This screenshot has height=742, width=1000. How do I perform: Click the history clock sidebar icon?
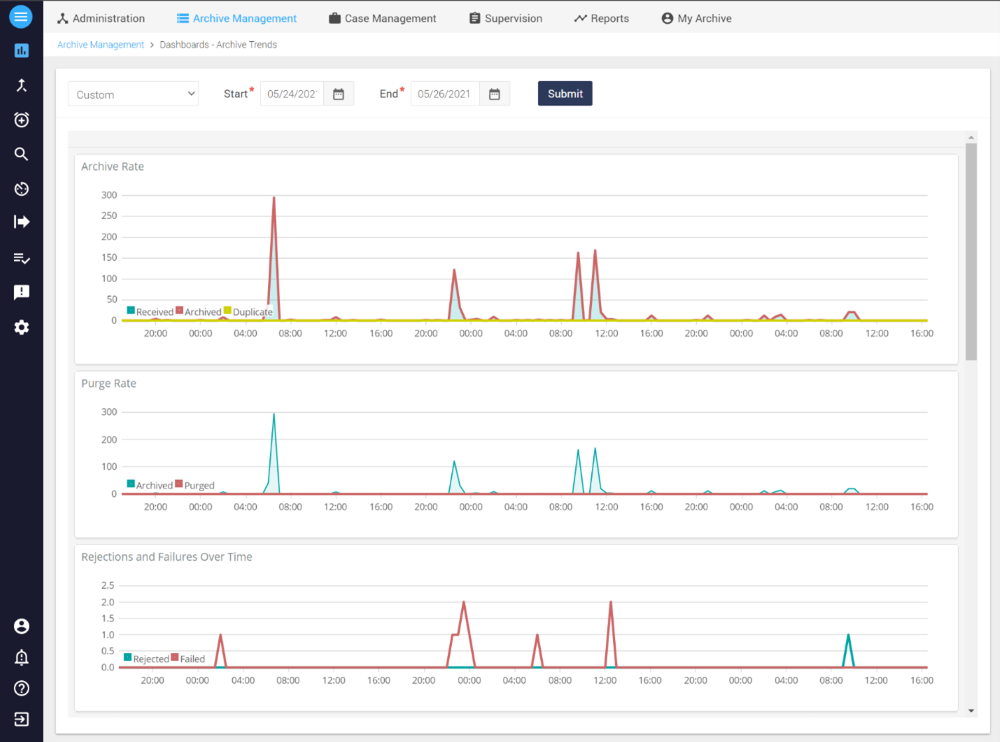21,188
